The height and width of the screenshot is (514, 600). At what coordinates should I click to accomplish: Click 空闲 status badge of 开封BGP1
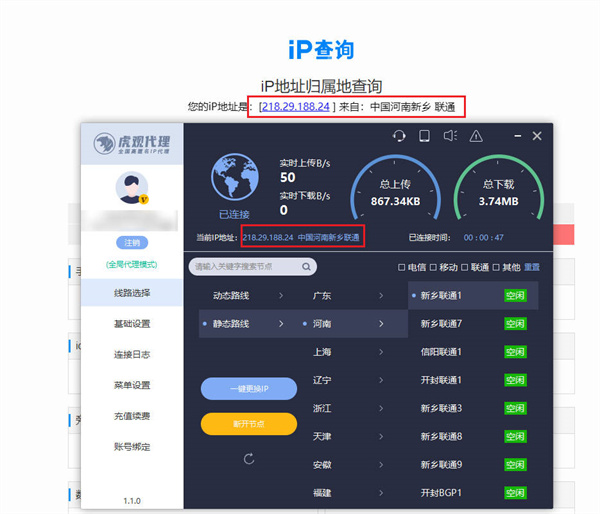pos(515,493)
